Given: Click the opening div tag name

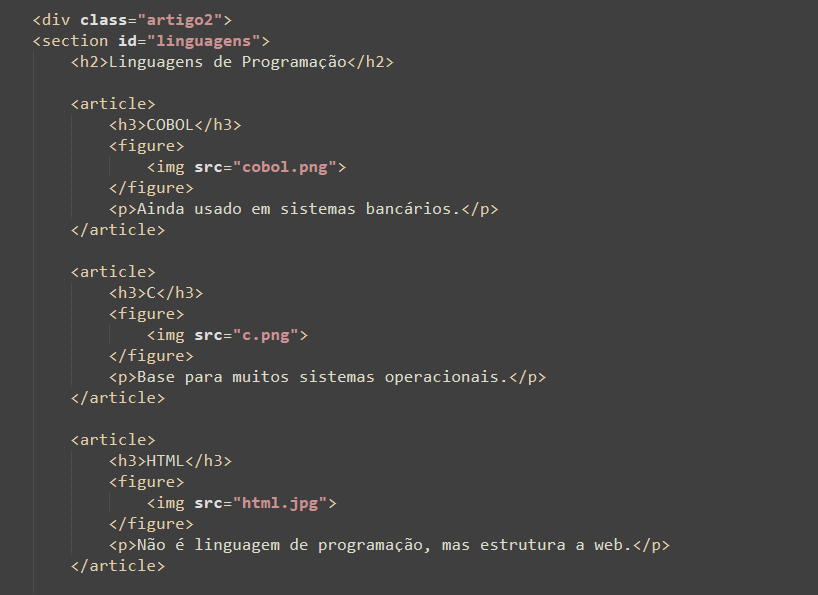Looking at the screenshot, I should 56,20.
